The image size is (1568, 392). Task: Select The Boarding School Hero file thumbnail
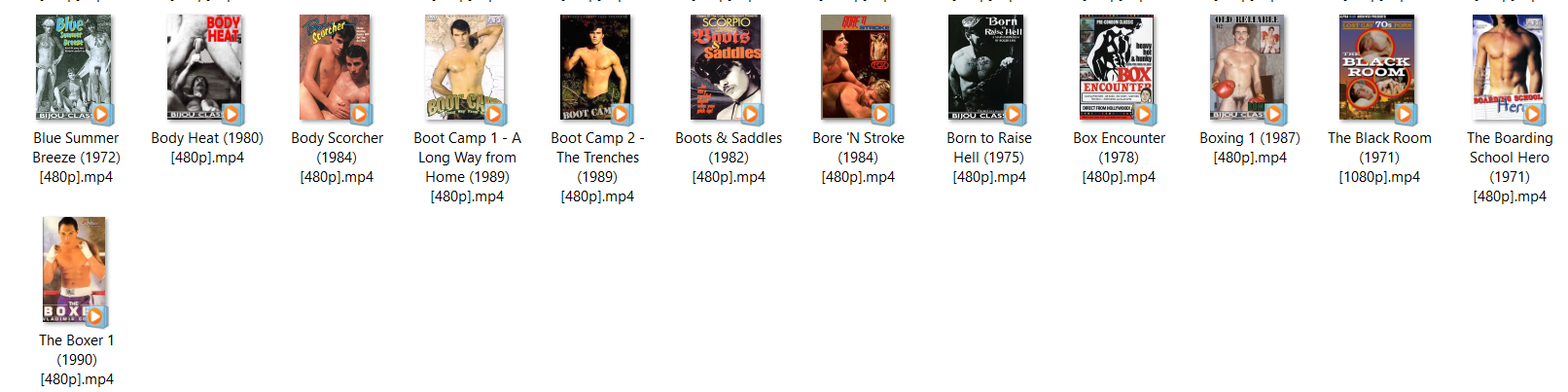pyautogui.click(x=1509, y=68)
